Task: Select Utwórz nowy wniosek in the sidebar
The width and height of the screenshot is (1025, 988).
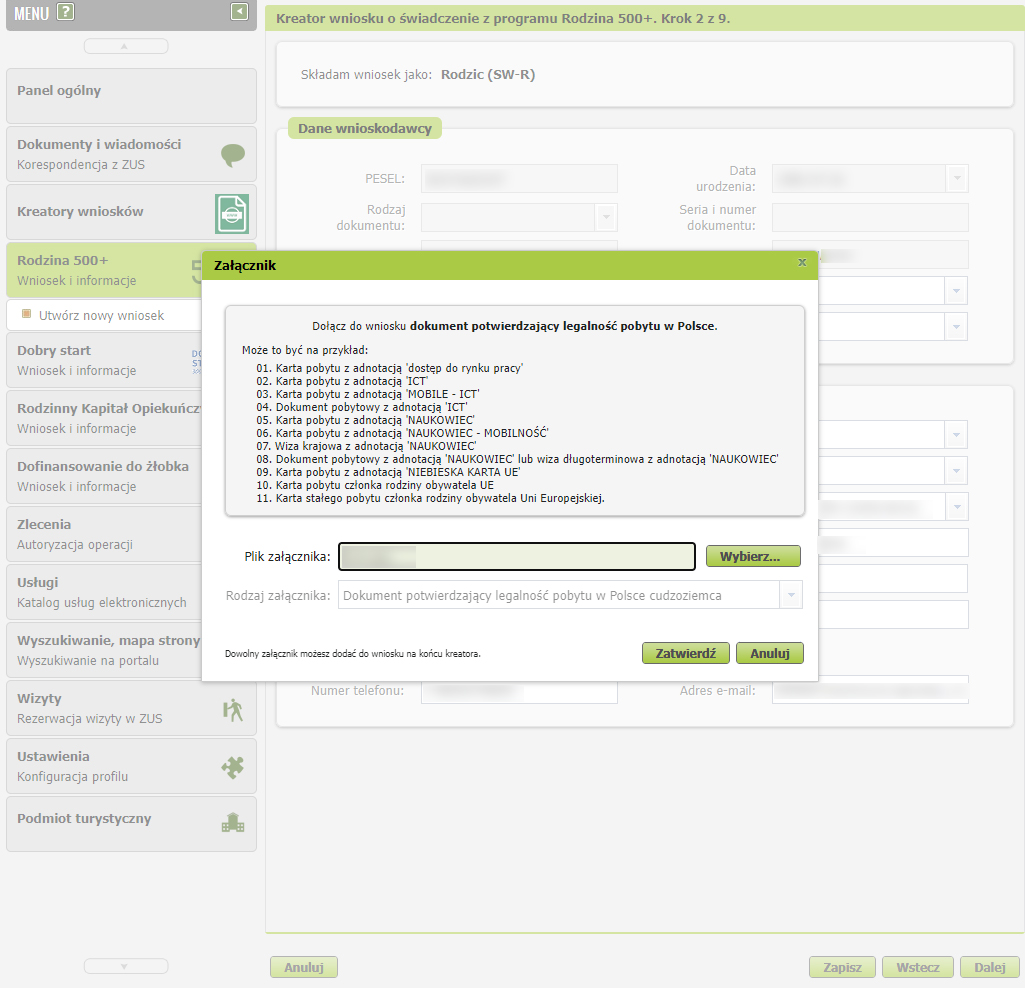Action: pyautogui.click(x=101, y=315)
